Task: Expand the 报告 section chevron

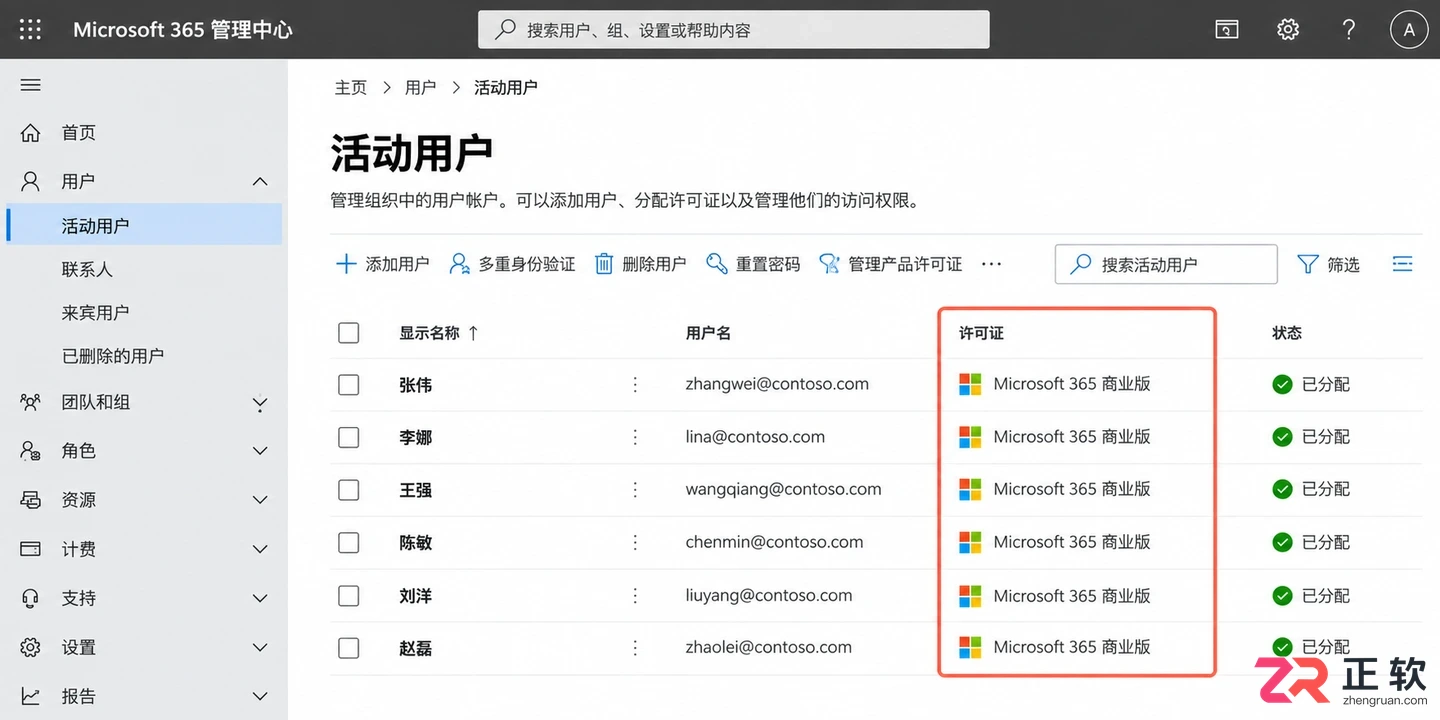Action: click(260, 696)
